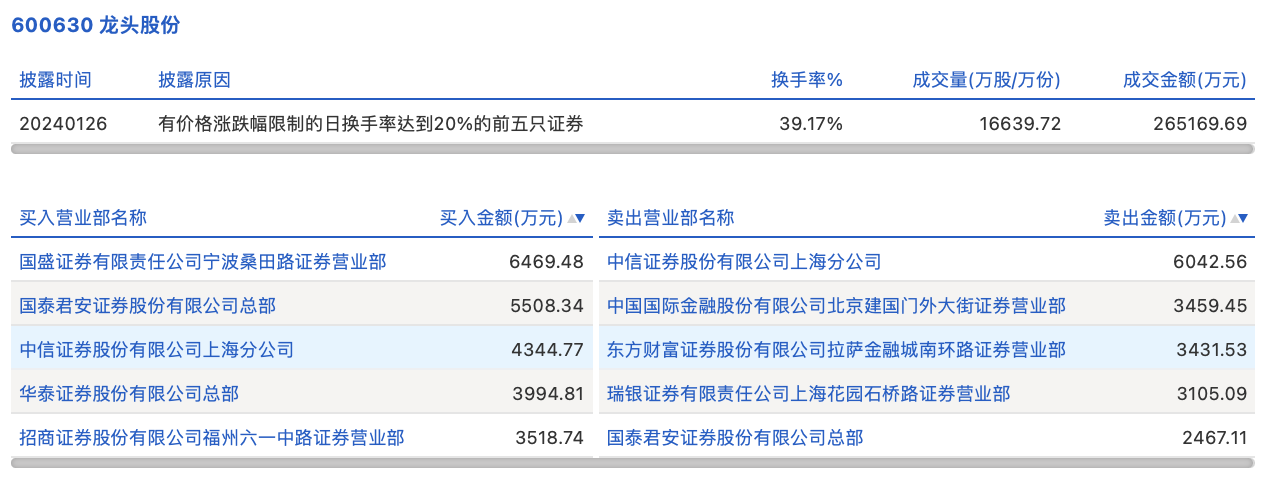Open 国盛证券宁波桑田路证券营业部 buyer link

point(203,262)
